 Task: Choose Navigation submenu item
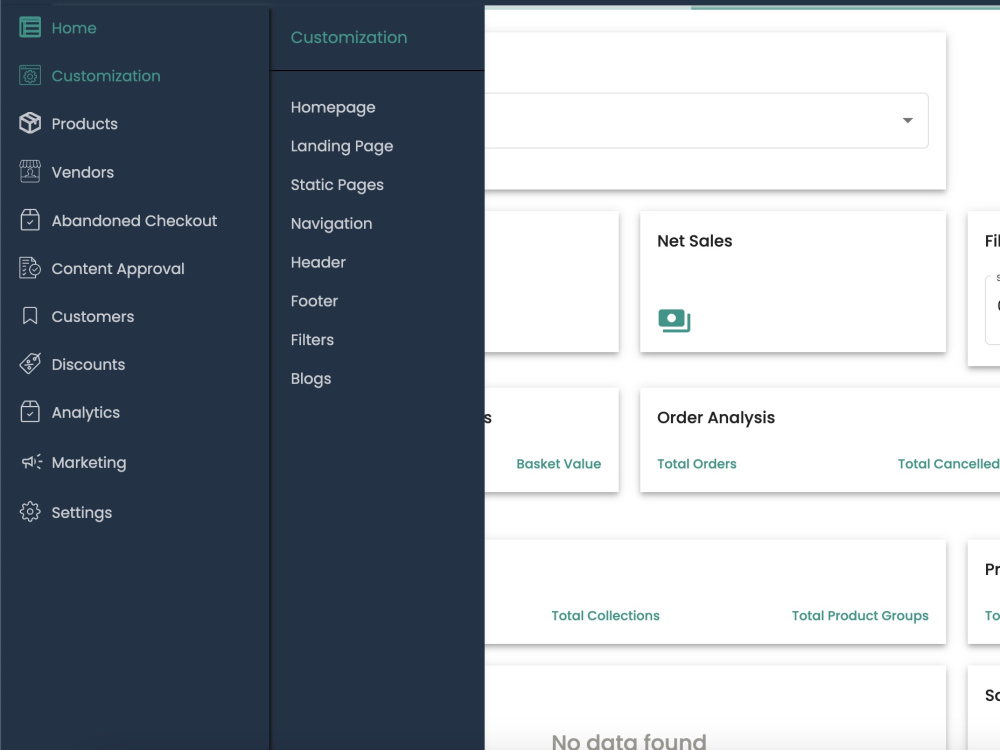[x=332, y=224]
